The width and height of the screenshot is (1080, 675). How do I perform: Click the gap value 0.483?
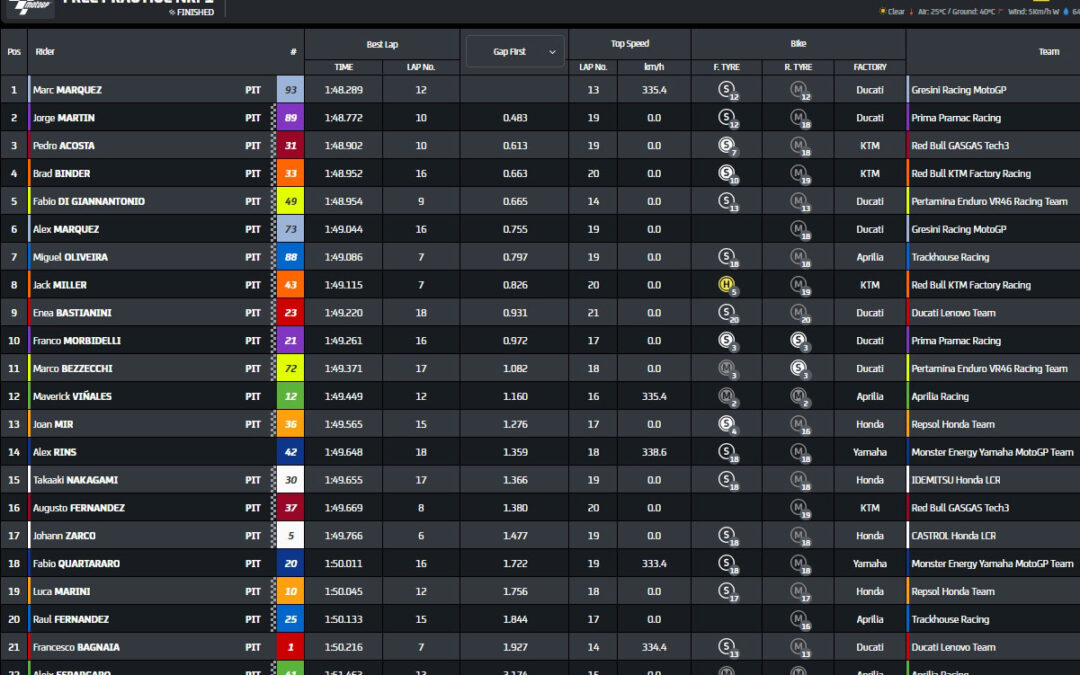[x=515, y=118]
